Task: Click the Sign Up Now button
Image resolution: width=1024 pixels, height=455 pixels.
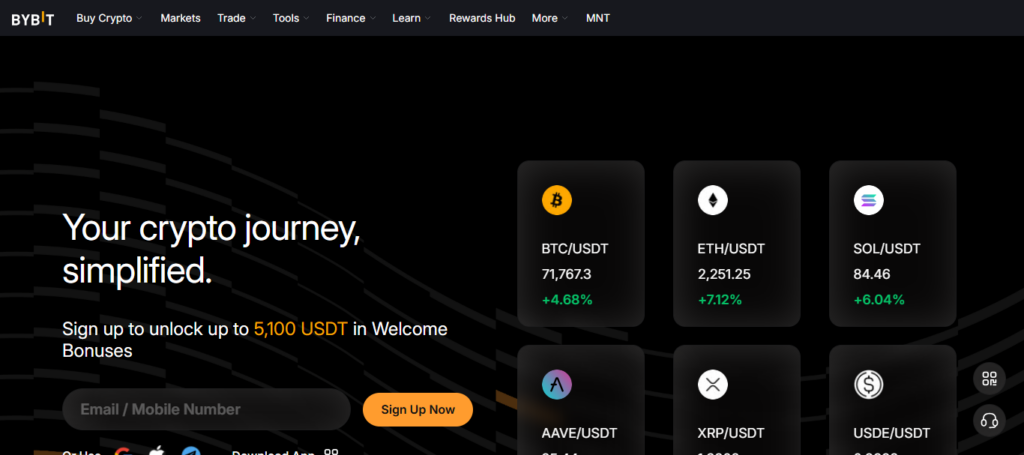Action: [x=418, y=410]
